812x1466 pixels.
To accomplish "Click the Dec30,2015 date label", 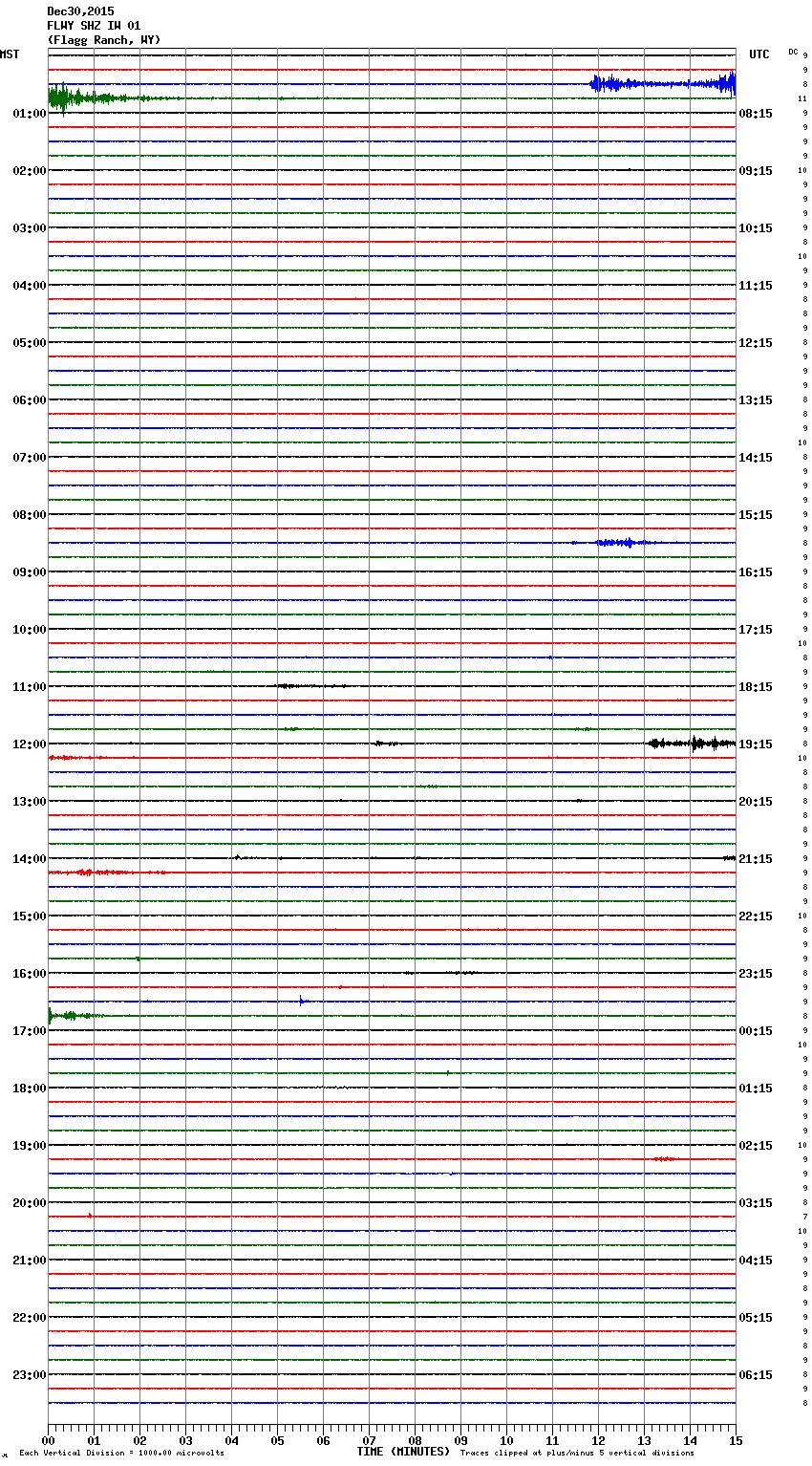I will pyautogui.click(x=80, y=11).
